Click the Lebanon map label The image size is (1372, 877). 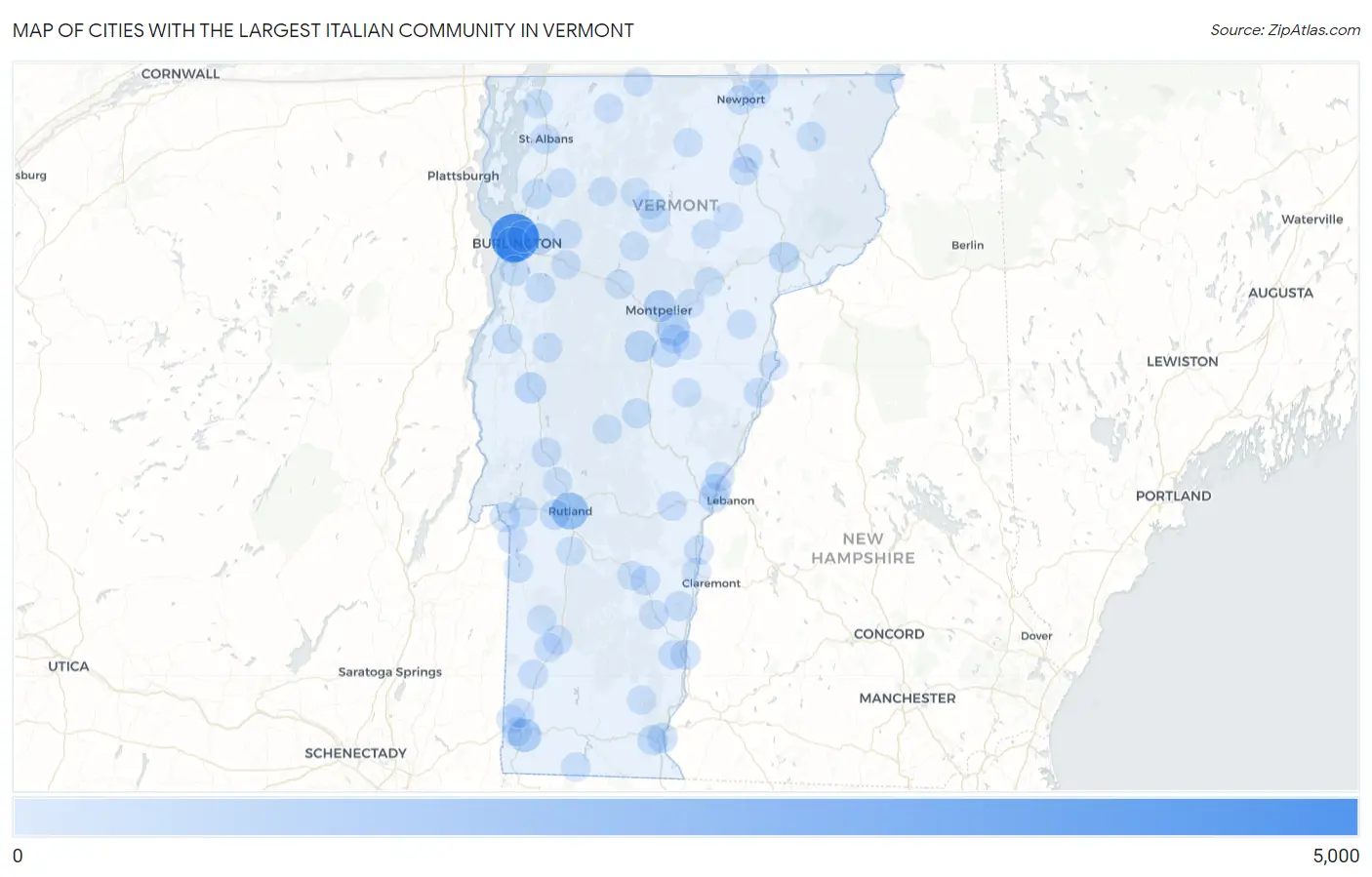(731, 500)
